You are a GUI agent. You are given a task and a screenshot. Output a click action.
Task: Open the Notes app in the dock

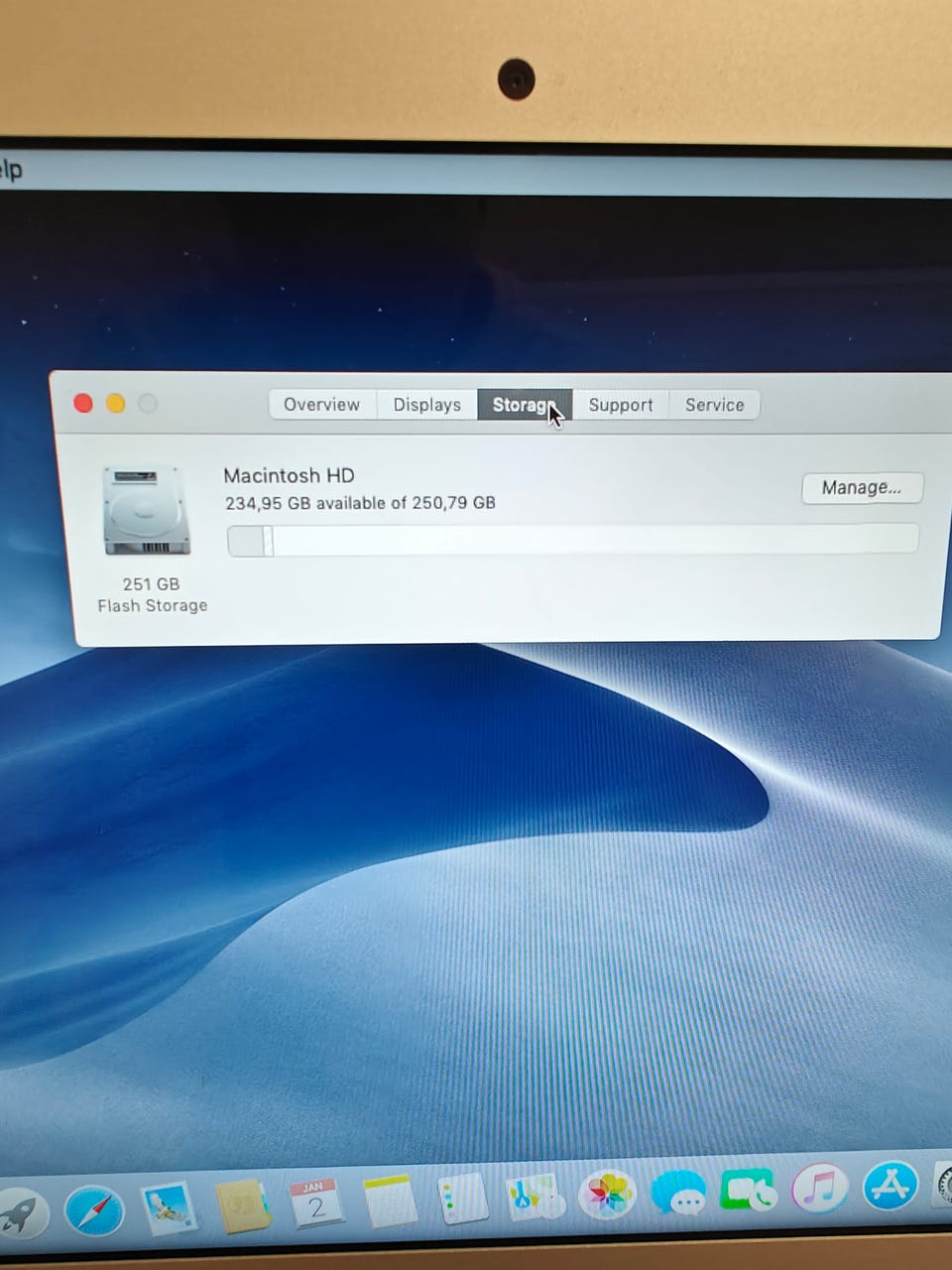click(x=390, y=1202)
